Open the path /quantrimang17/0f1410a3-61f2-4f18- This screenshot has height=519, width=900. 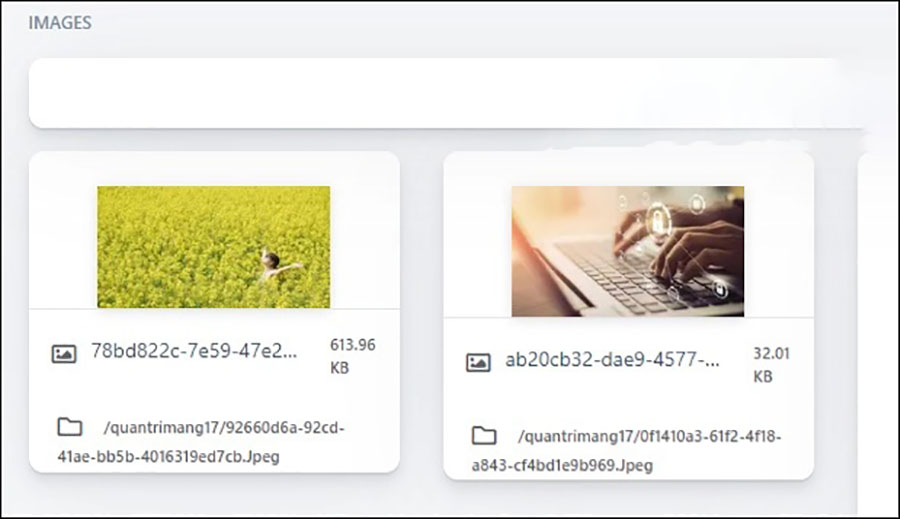click(650, 437)
